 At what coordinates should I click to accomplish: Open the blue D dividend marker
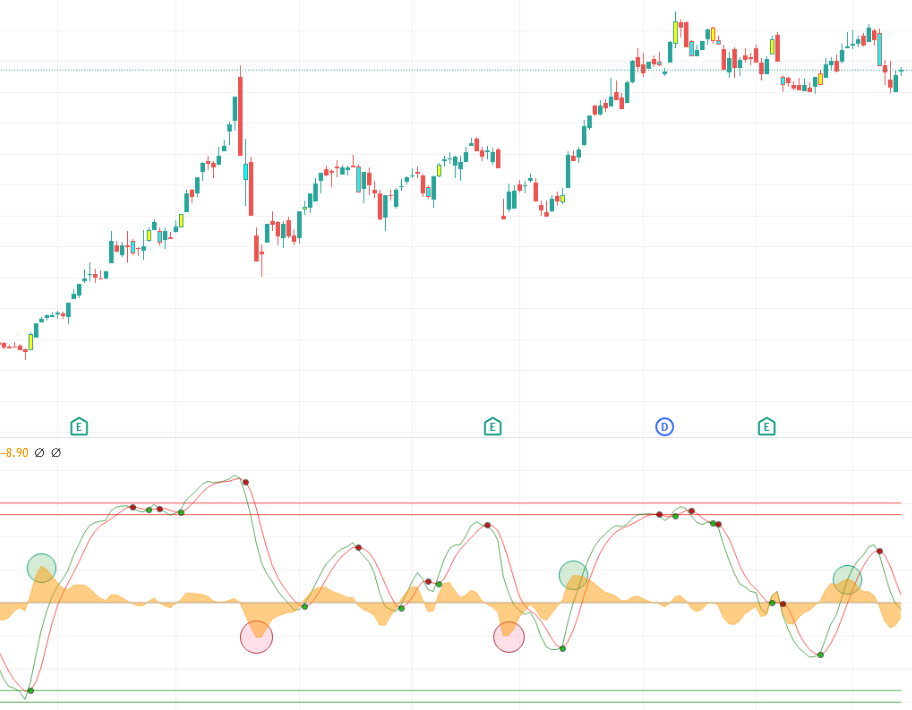664,427
